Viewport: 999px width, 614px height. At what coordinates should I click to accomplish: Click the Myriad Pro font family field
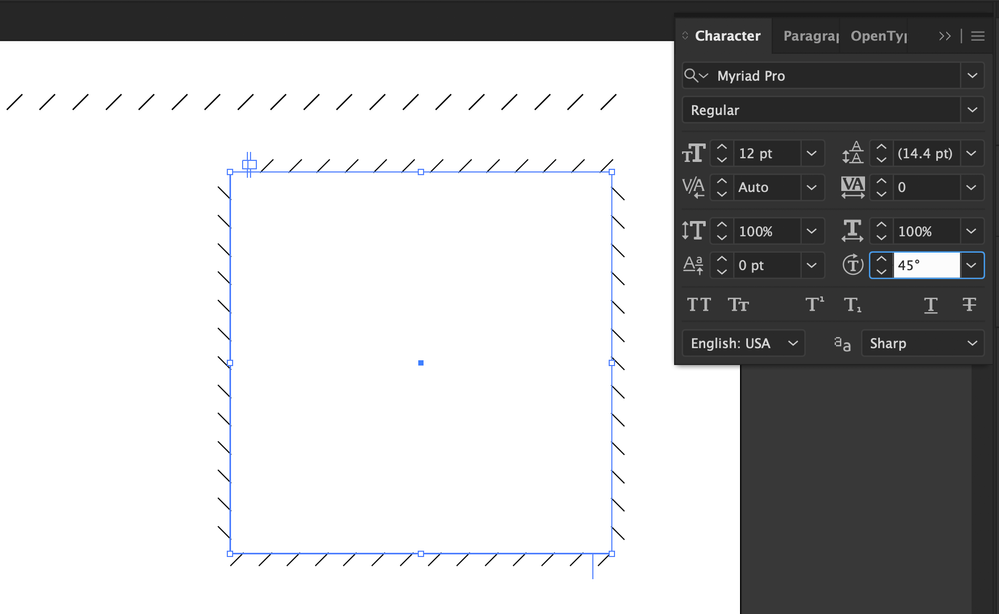pyautogui.click(x=837, y=76)
